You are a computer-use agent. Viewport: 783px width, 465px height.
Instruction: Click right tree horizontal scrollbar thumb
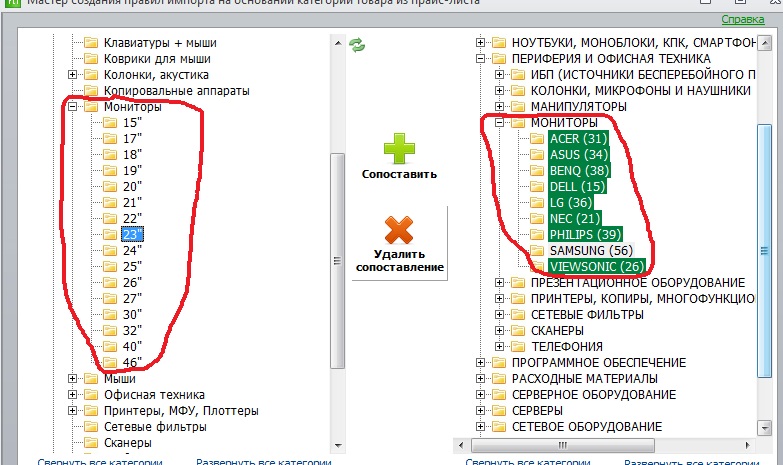[563, 445]
